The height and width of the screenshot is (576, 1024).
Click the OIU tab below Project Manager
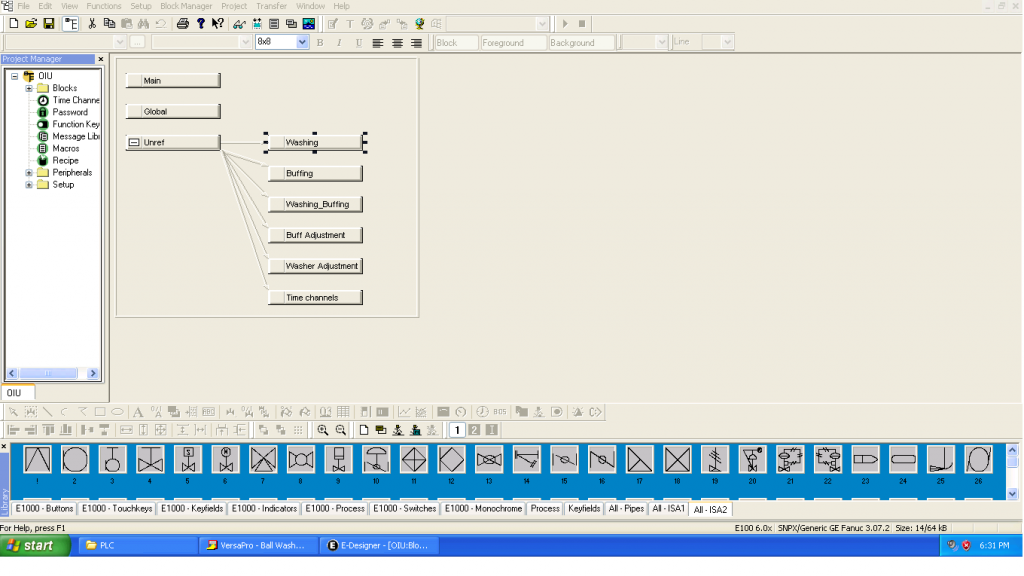(18, 393)
